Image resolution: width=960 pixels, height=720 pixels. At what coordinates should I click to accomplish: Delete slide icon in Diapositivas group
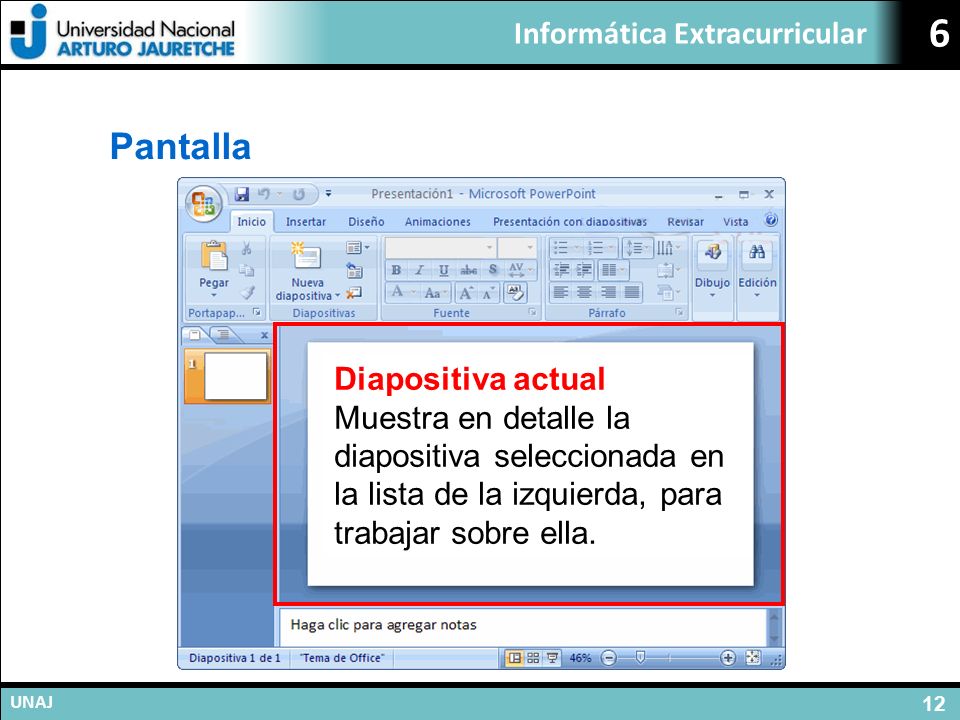coord(354,293)
